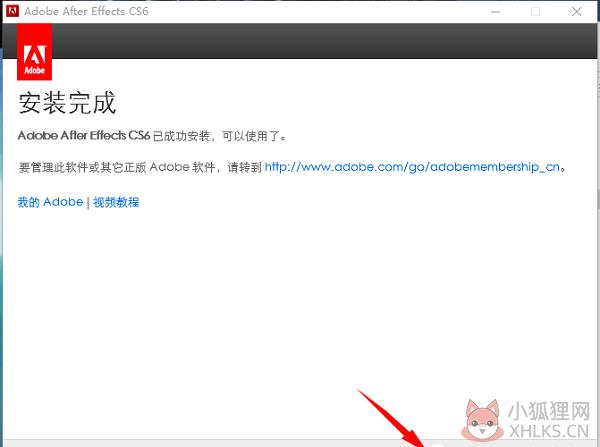Click the 安装完成 heading text

click(x=67, y=103)
